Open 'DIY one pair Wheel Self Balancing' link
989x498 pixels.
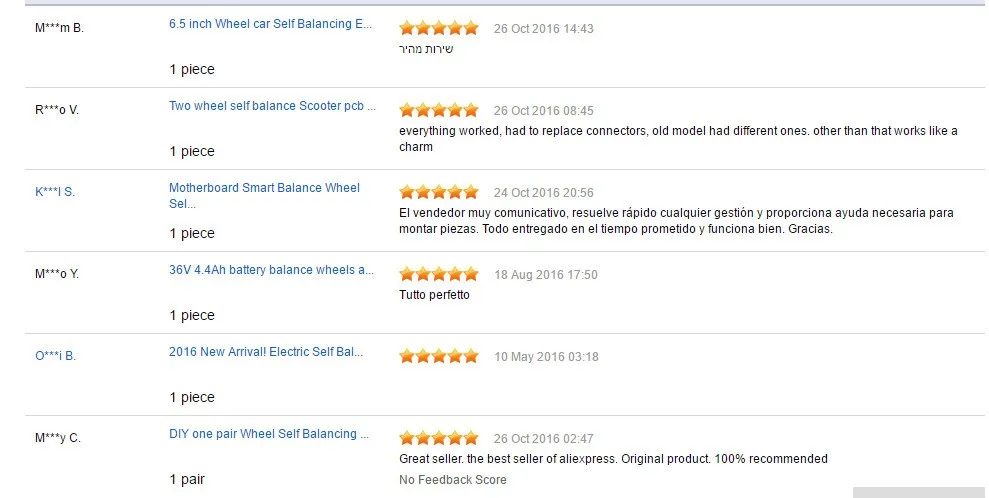269,434
